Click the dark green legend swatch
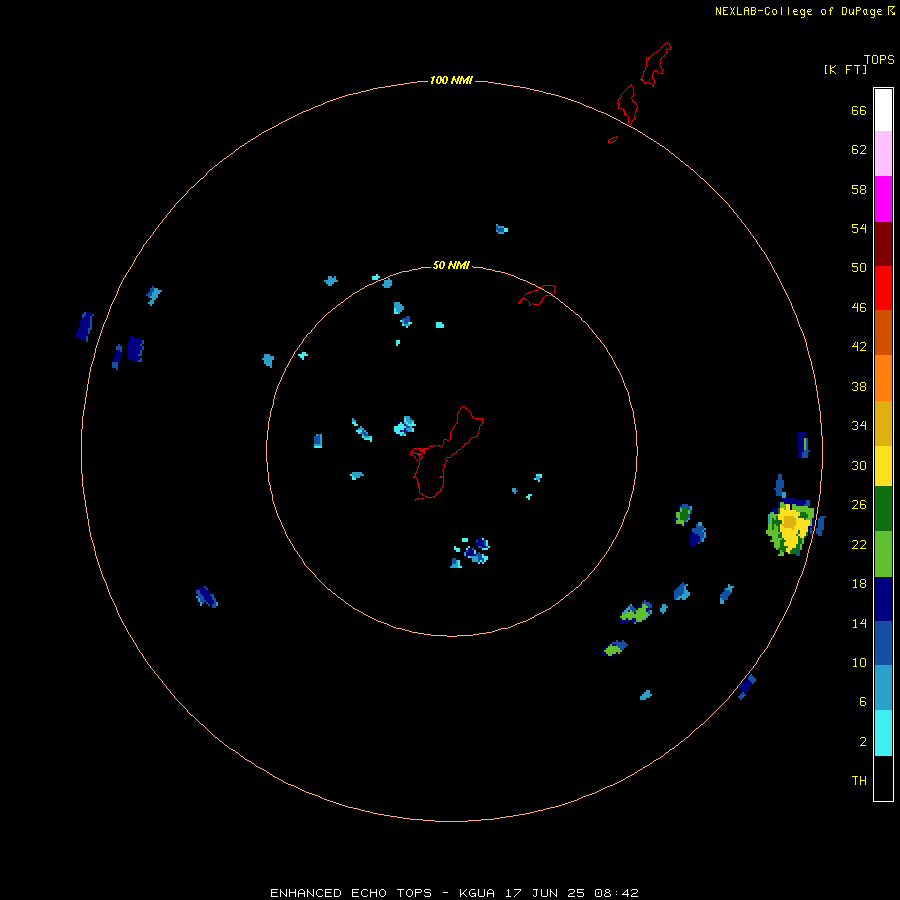This screenshot has height=900, width=900. (883, 509)
